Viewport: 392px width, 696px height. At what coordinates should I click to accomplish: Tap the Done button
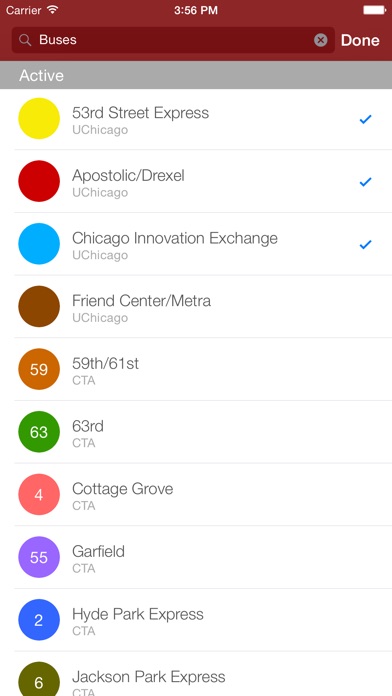coord(360,40)
